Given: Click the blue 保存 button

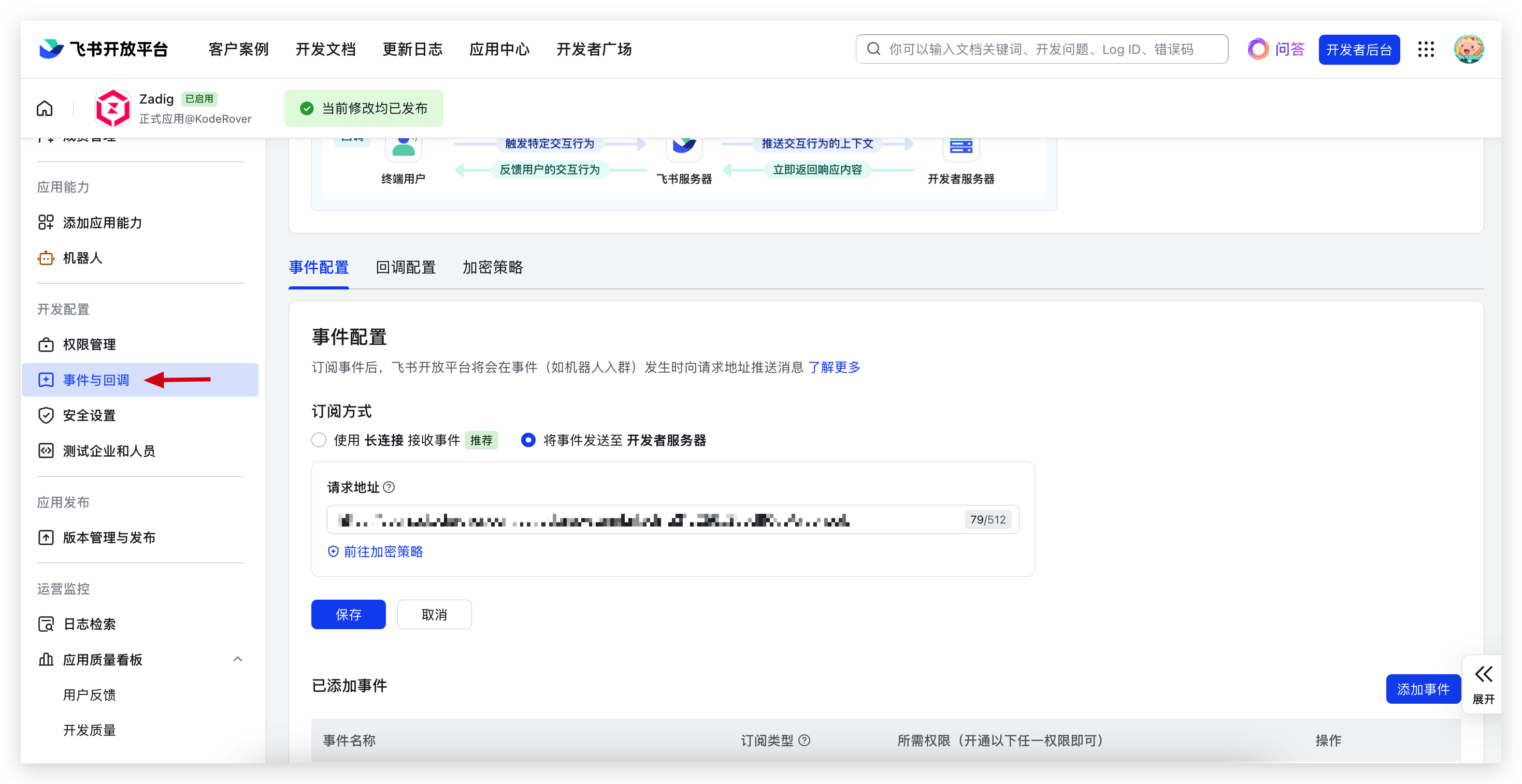Looking at the screenshot, I should [348, 615].
